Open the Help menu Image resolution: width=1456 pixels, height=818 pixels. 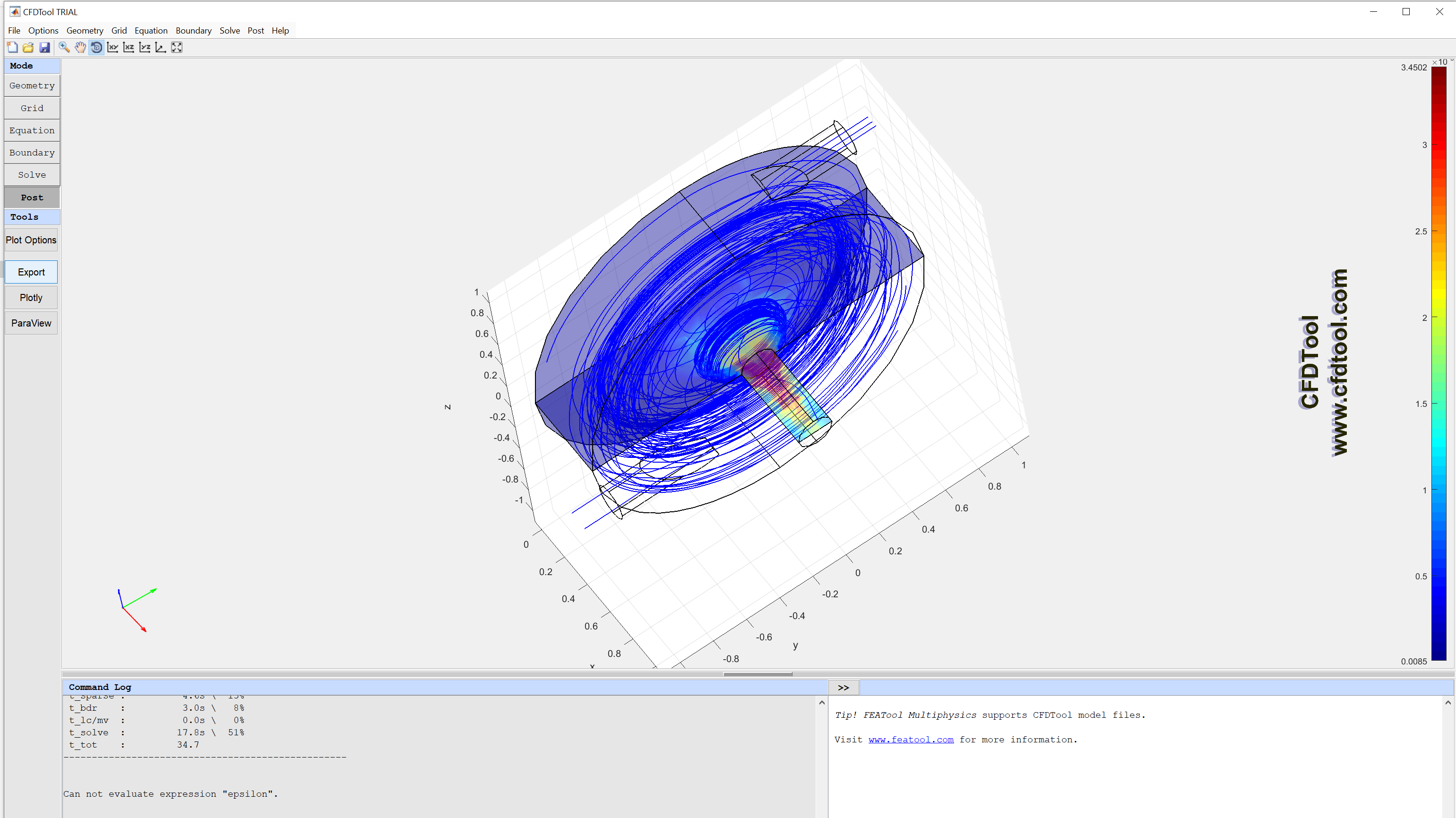(280, 31)
